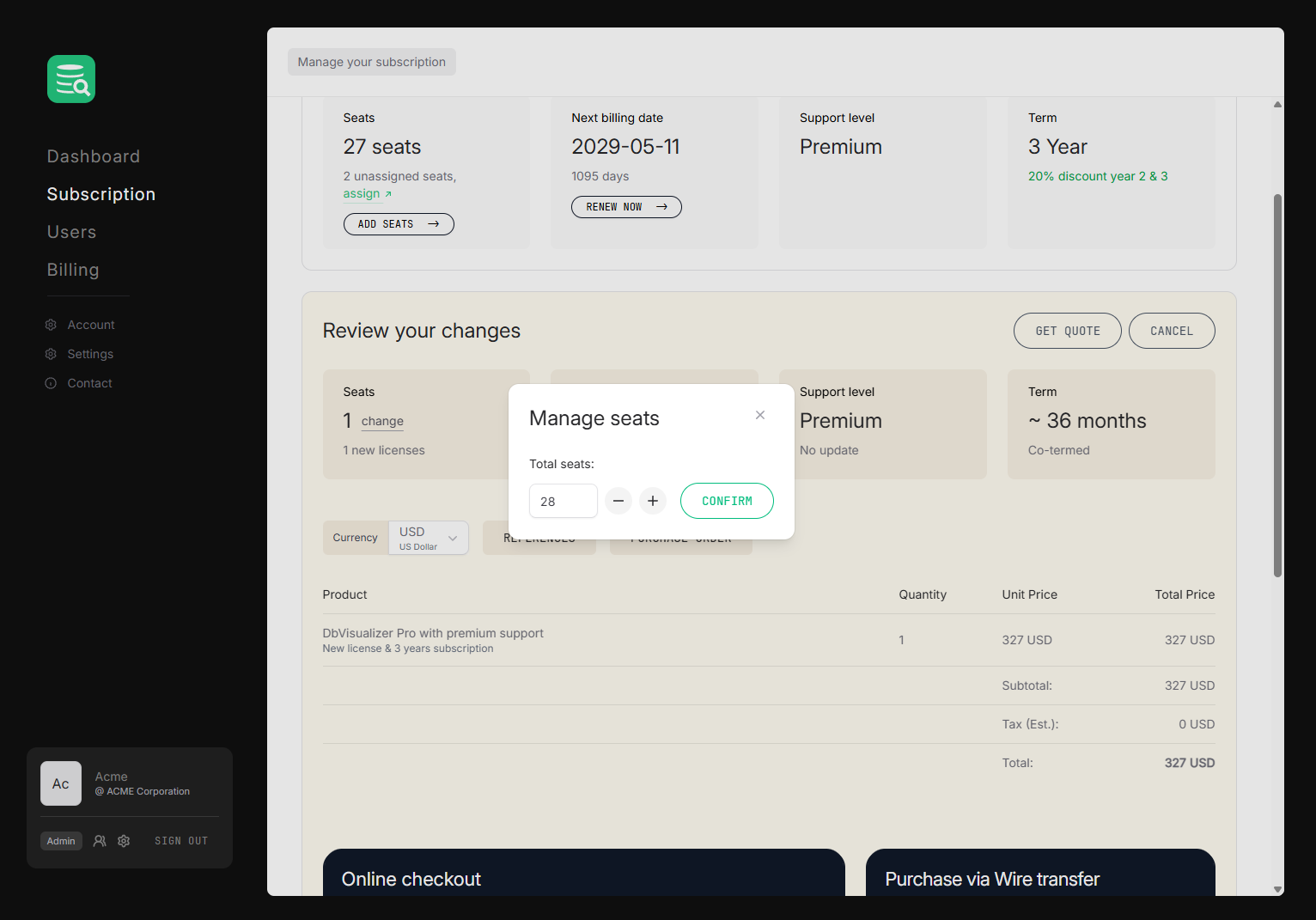1316x920 pixels.
Task: Click the Online checkout card
Action: [x=584, y=873]
